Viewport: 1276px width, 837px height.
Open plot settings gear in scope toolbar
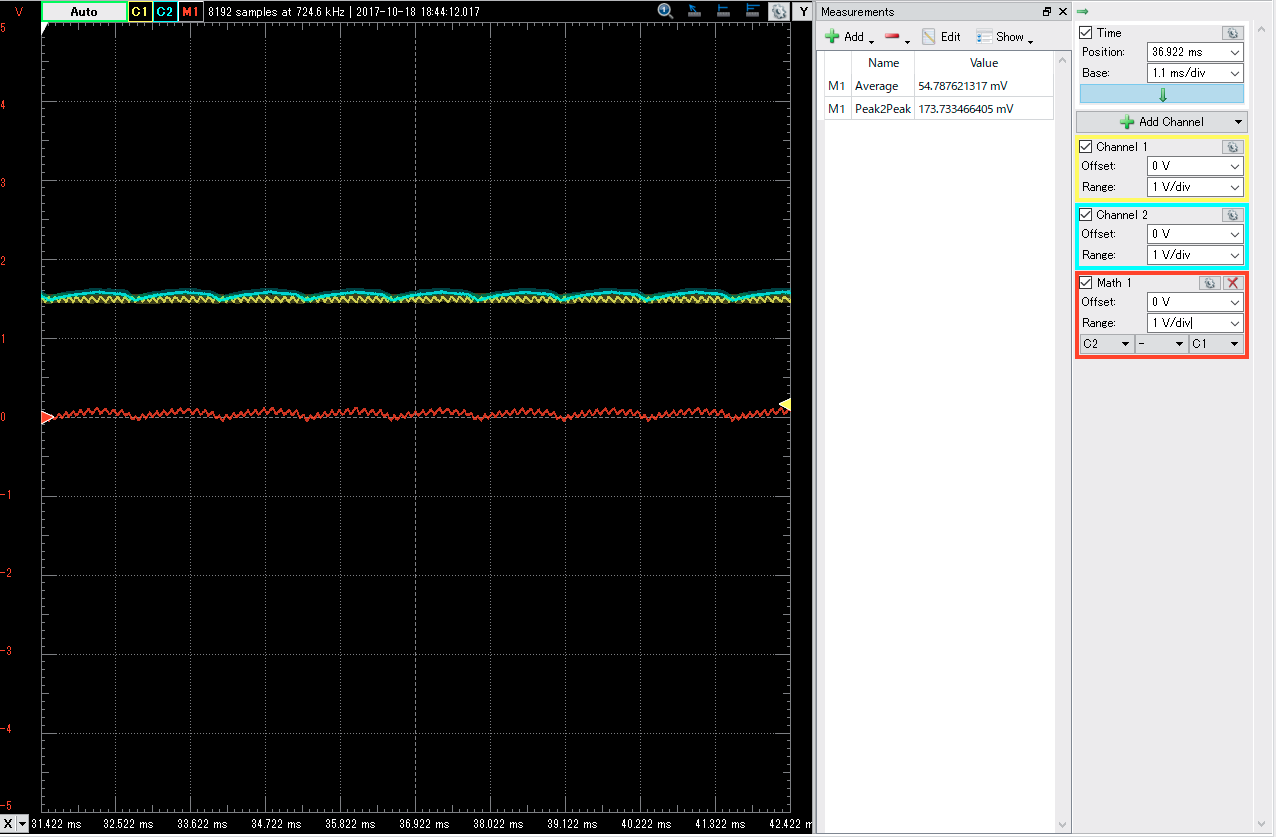778,11
